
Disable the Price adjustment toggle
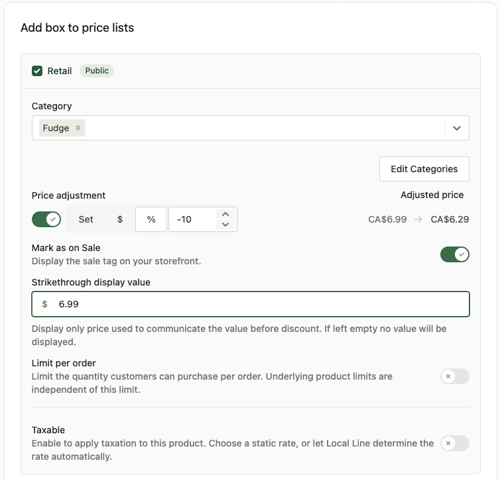coord(46,219)
